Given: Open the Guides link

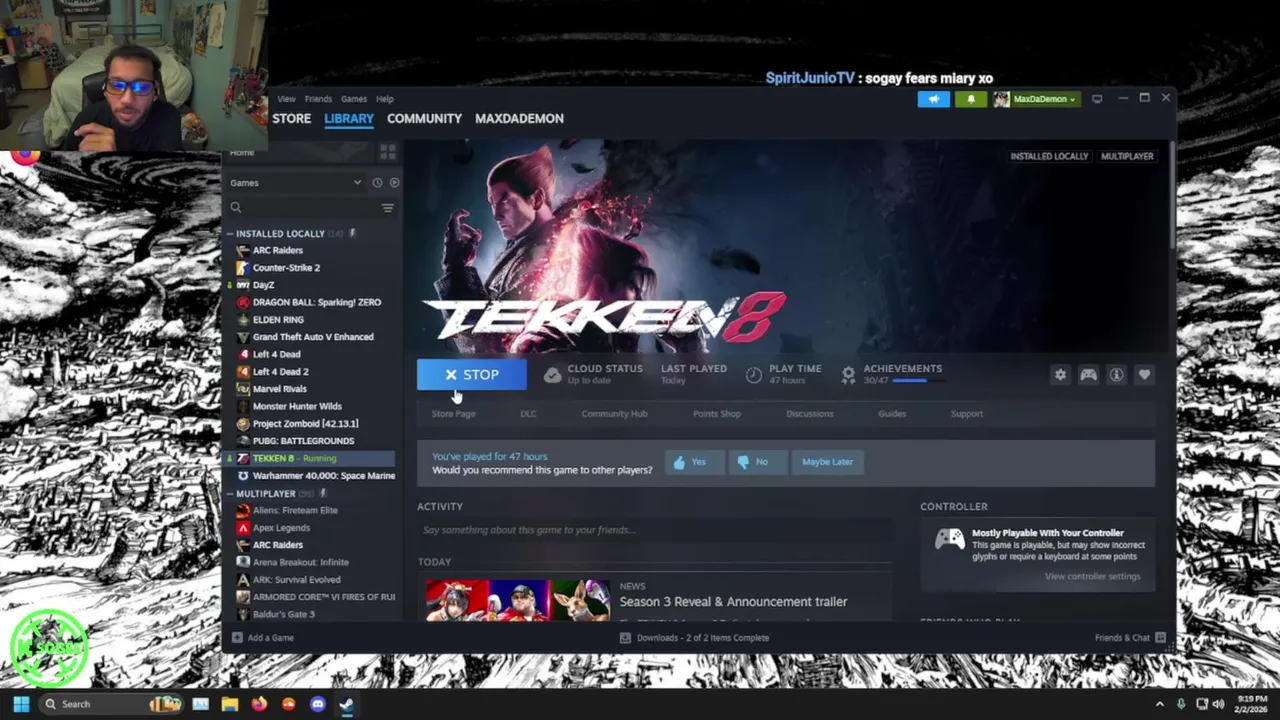Looking at the screenshot, I should click(892, 414).
